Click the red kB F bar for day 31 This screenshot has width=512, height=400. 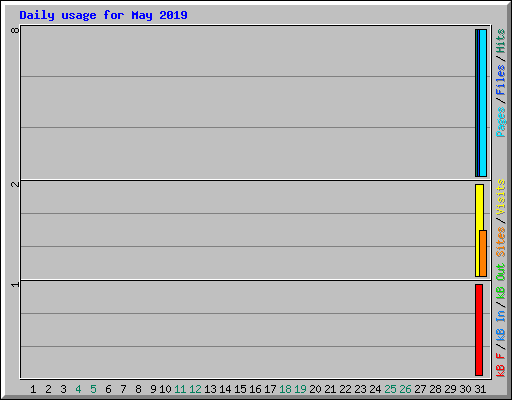point(479,330)
